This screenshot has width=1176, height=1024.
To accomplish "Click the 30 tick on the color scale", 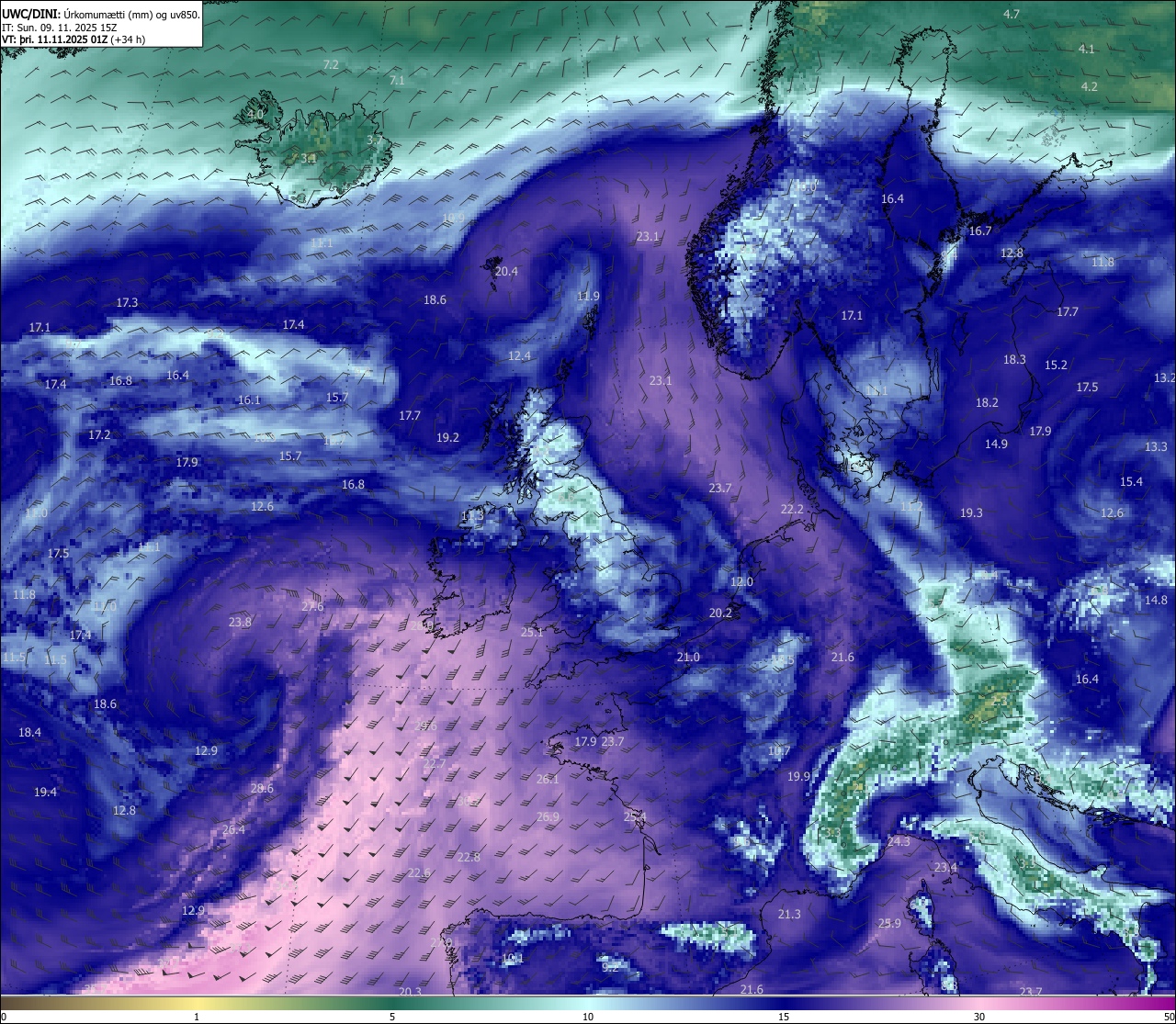I will (x=979, y=1017).
